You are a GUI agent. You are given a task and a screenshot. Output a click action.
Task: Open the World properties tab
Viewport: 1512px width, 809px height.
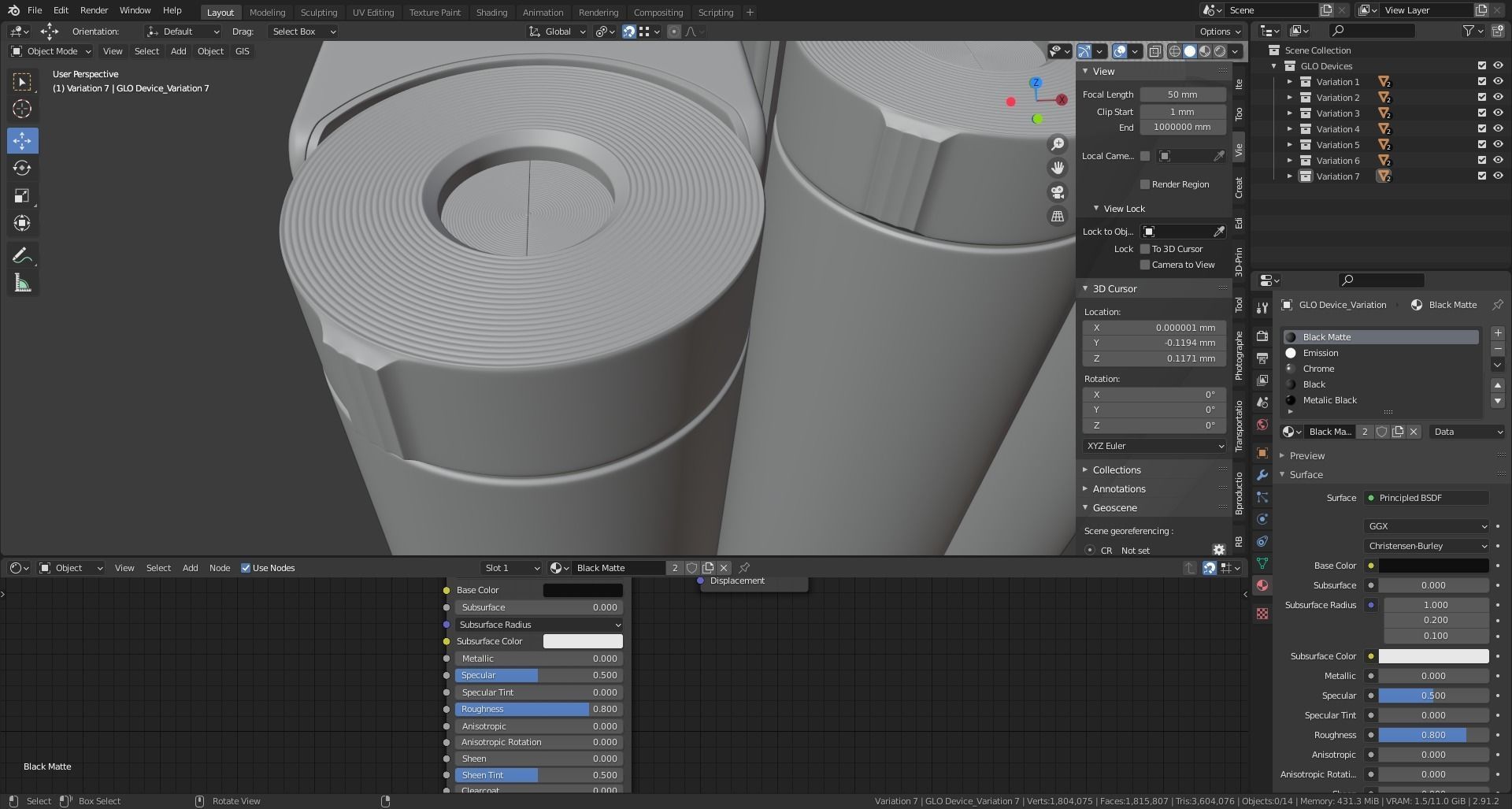click(x=1262, y=425)
